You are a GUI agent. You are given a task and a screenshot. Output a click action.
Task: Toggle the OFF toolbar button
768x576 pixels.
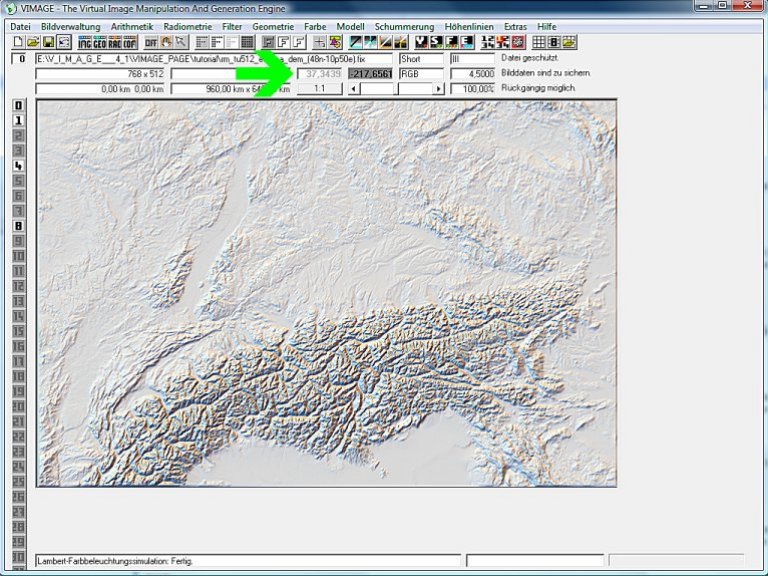coord(151,43)
